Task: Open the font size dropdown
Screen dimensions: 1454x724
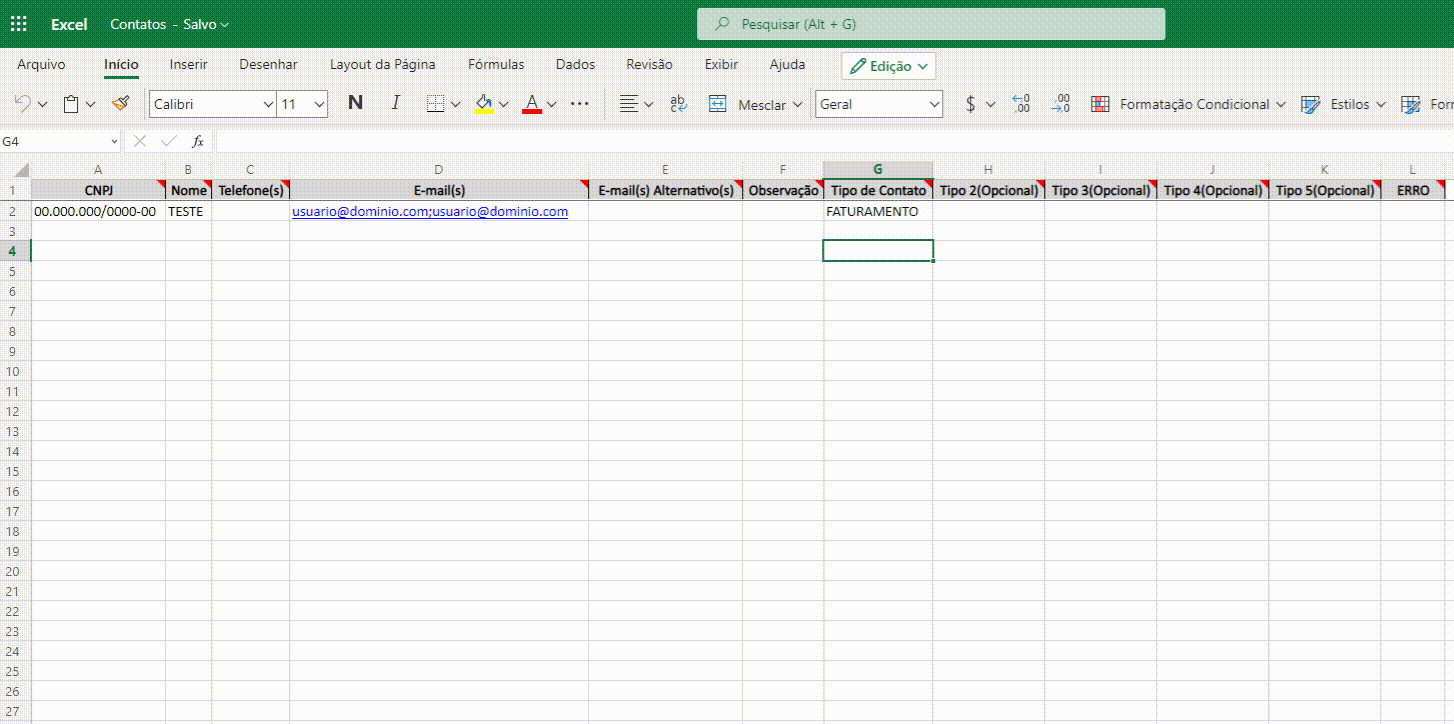Action: click(319, 104)
